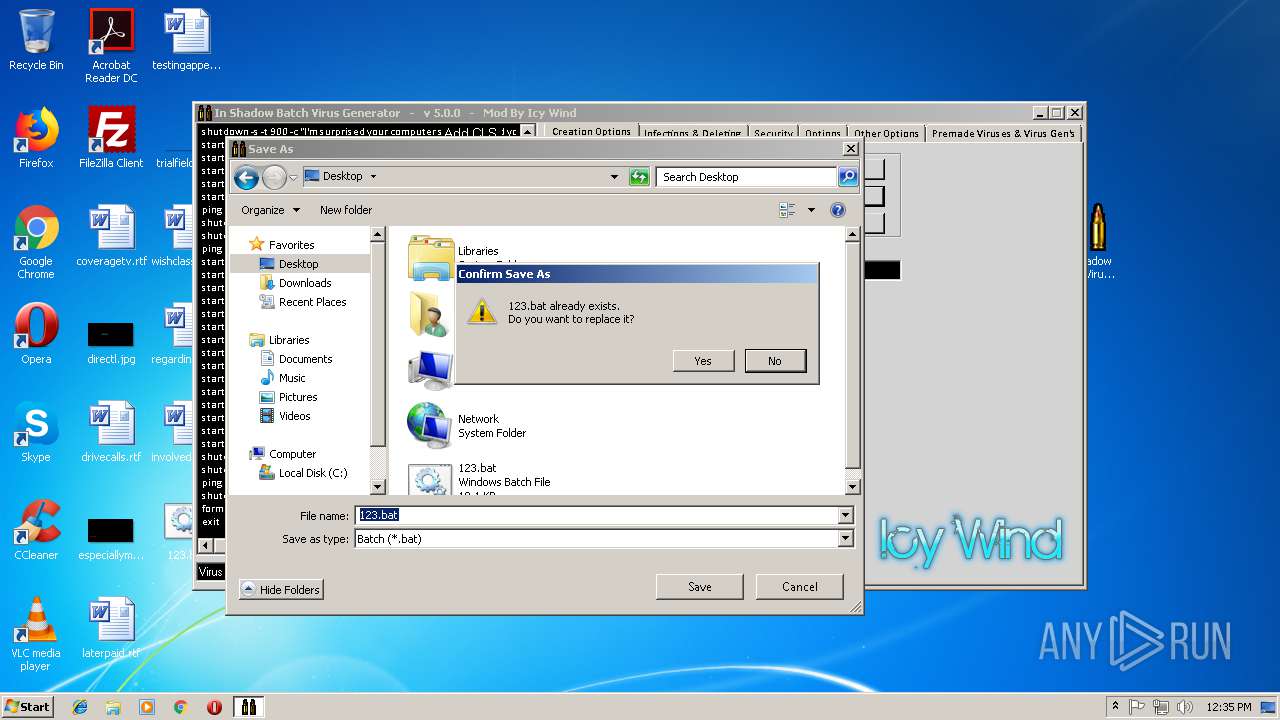Show hidden tray icons arrow

pos(1115,707)
